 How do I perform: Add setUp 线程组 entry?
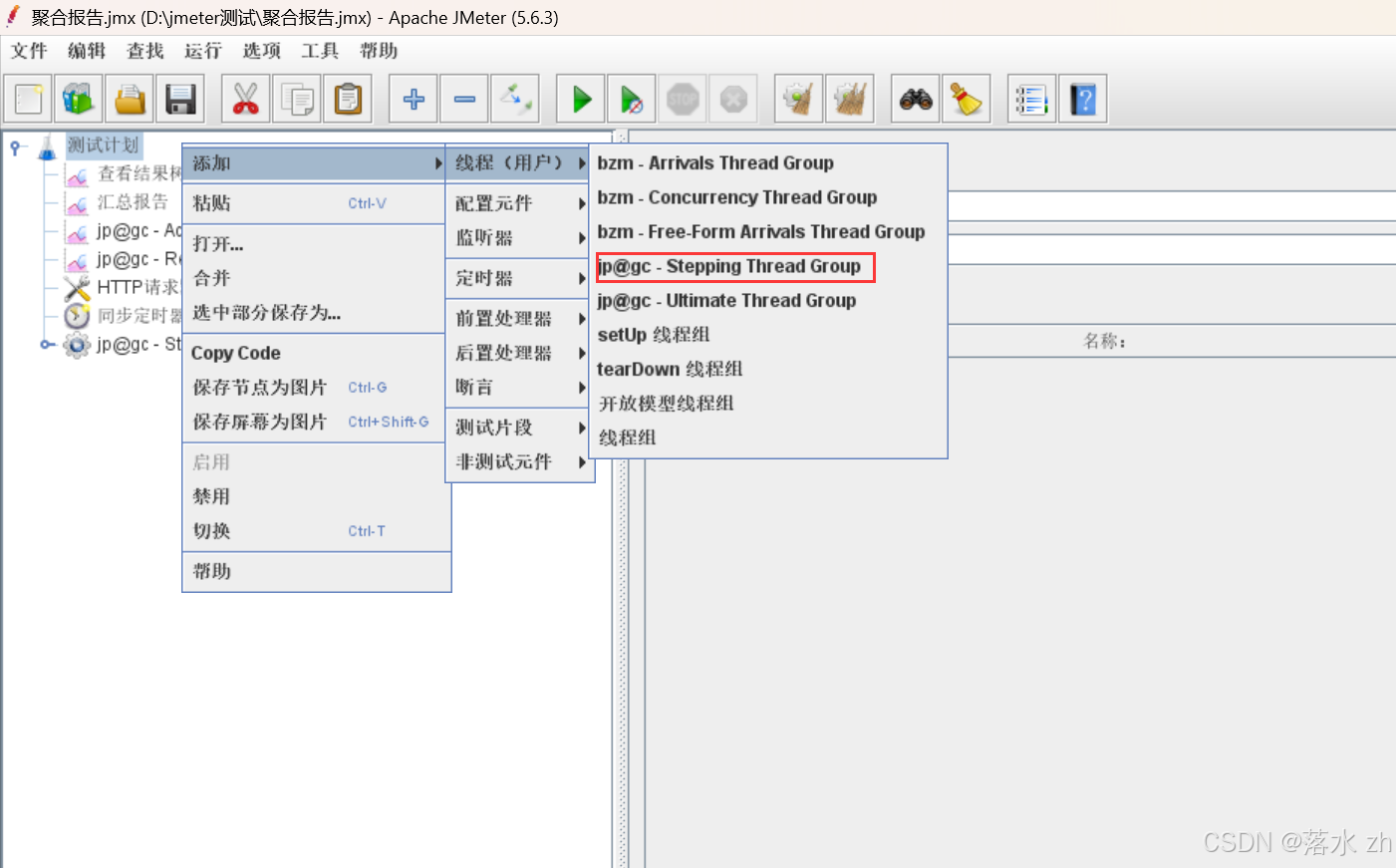tap(768, 335)
